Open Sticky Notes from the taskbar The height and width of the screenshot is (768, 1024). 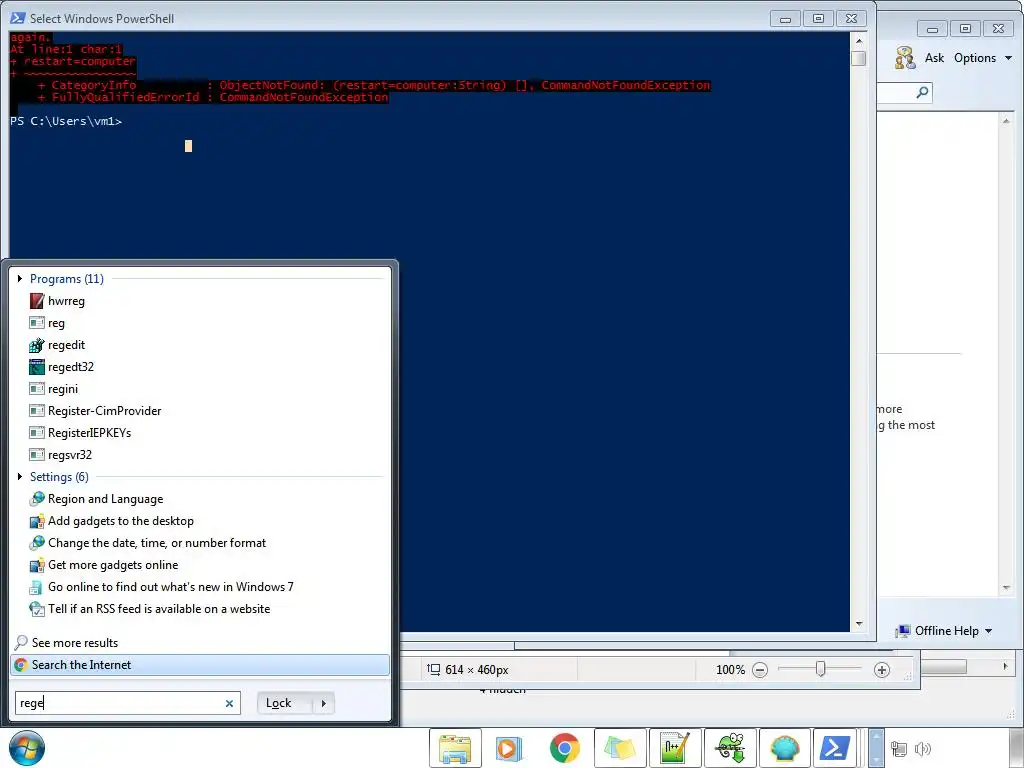pyautogui.click(x=620, y=748)
